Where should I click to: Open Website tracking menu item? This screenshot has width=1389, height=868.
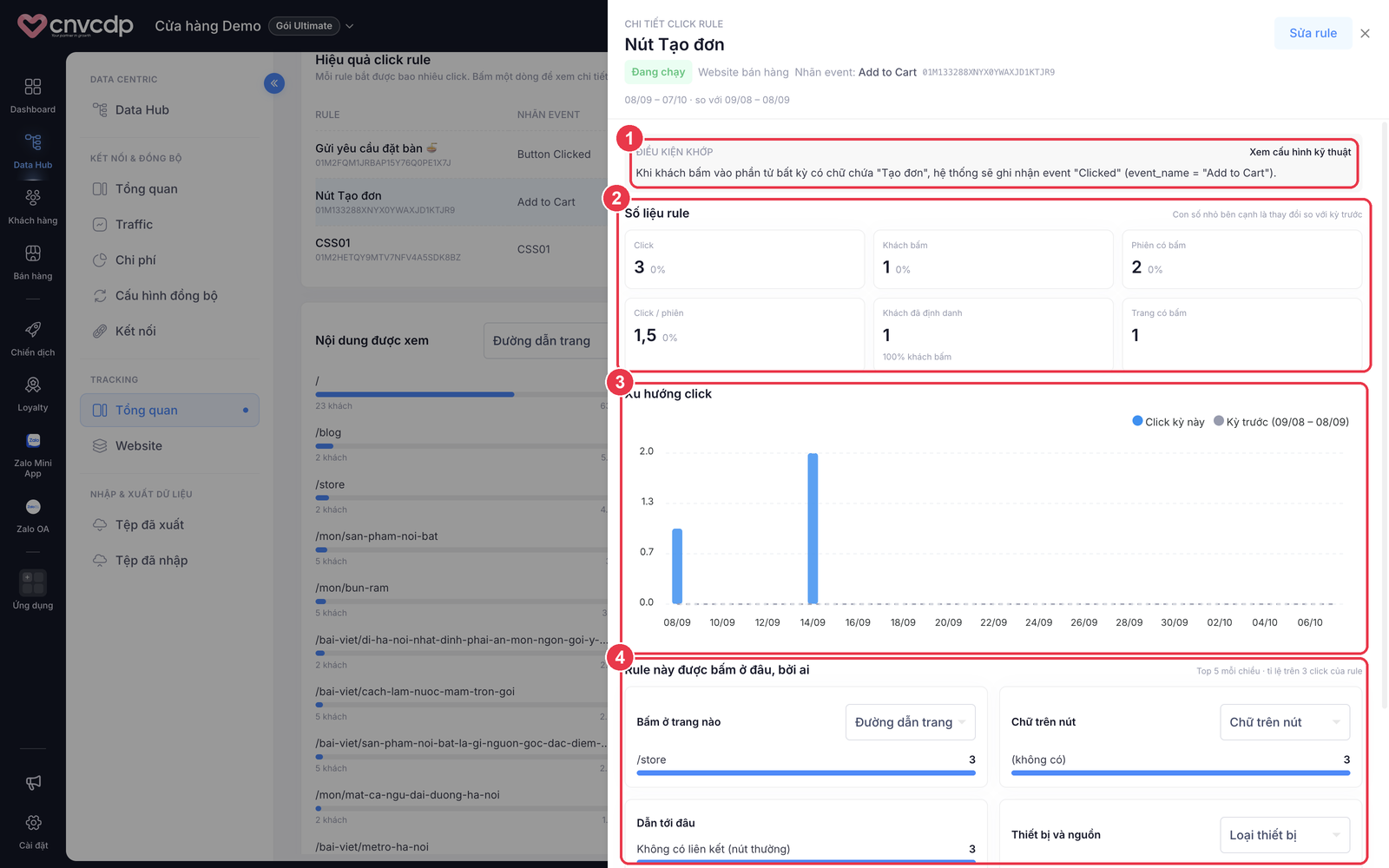coord(169,446)
